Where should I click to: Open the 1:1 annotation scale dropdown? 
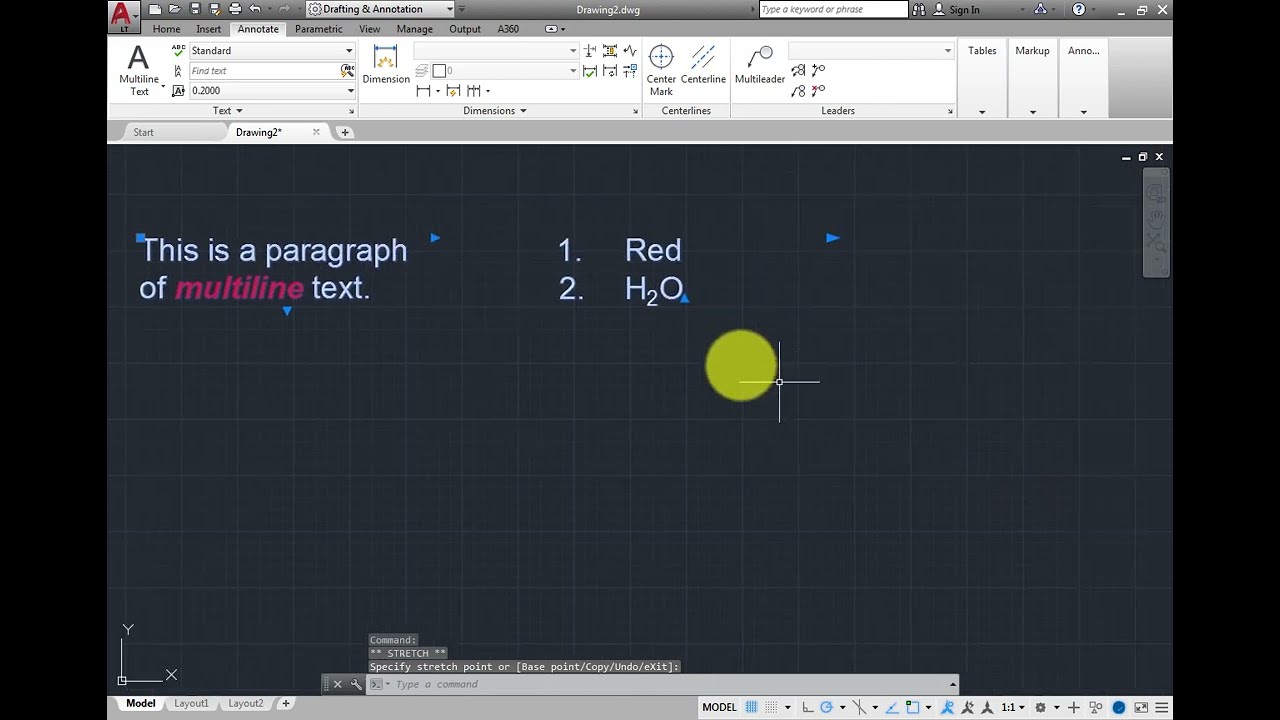tap(1013, 707)
